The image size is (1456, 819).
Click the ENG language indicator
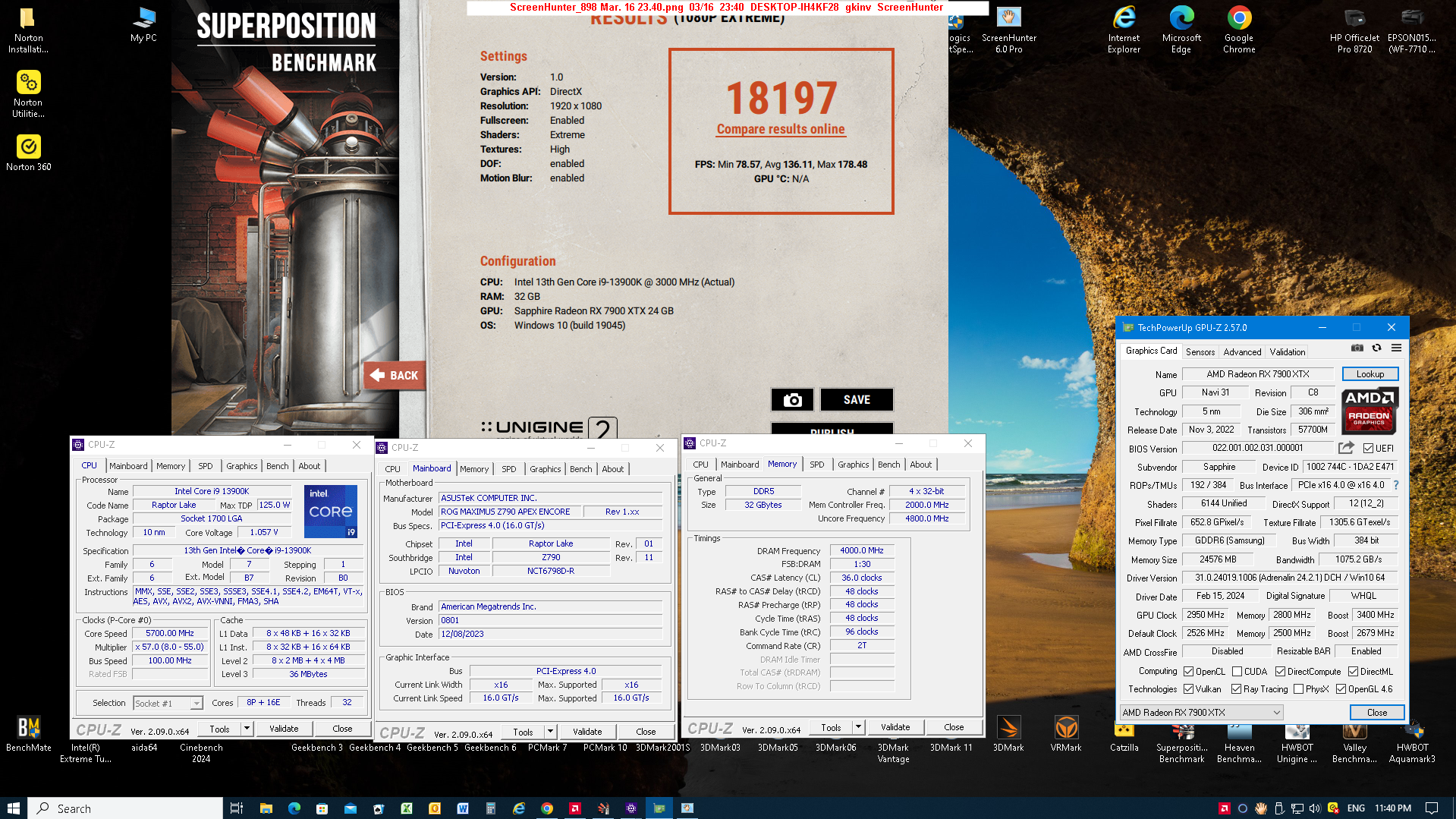[x=1356, y=808]
